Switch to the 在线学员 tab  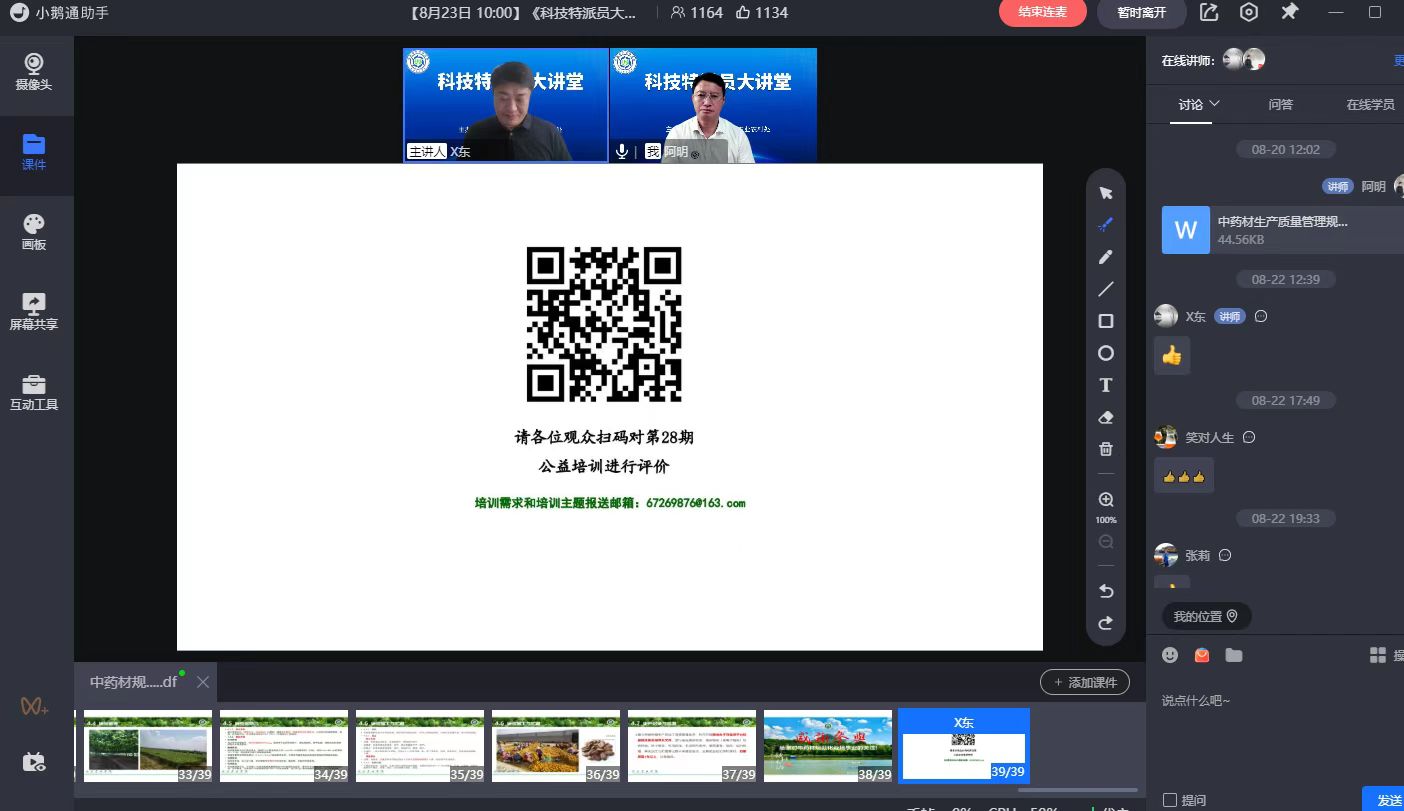[x=1369, y=104]
